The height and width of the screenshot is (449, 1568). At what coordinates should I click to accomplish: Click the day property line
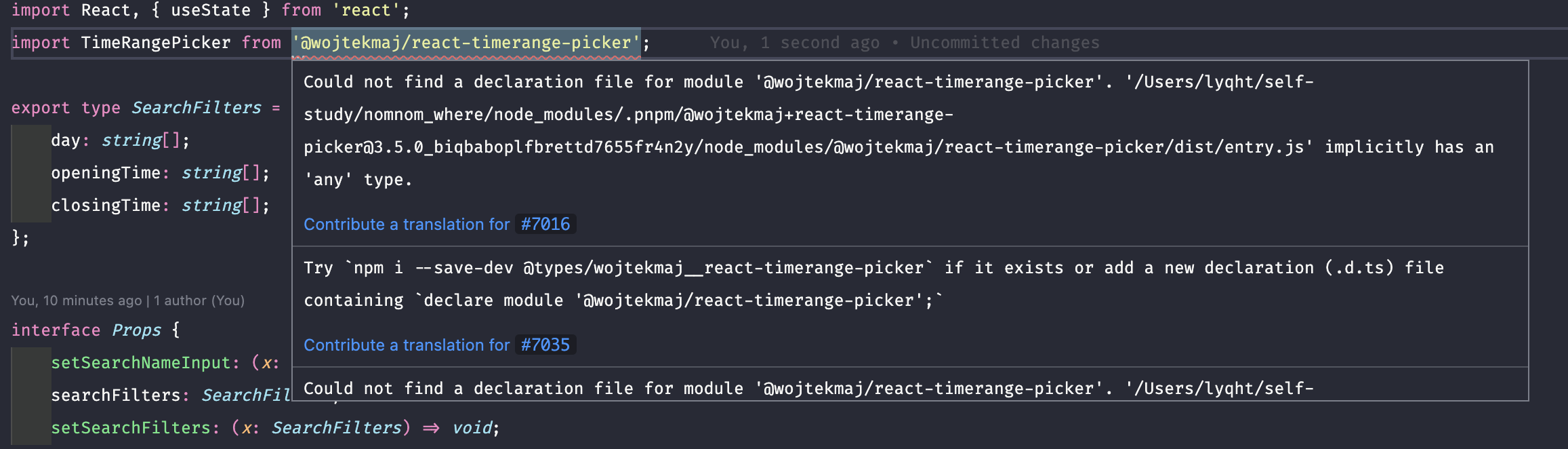click(x=121, y=140)
